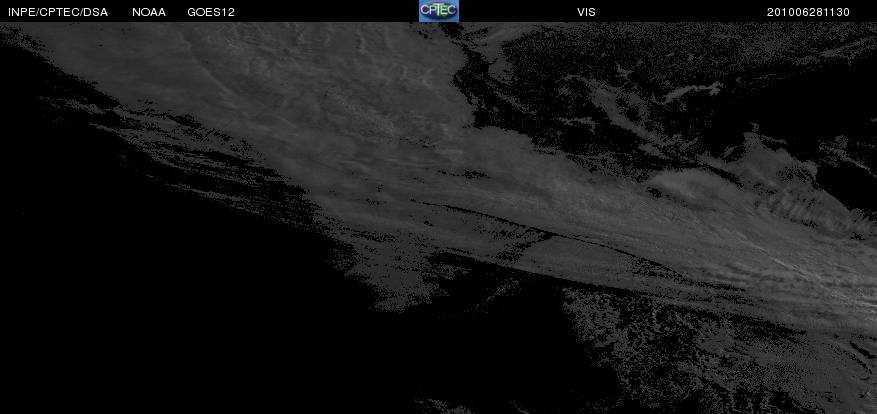Image resolution: width=877 pixels, height=414 pixels.
Task: Click the VIS channel label
Action: click(586, 12)
